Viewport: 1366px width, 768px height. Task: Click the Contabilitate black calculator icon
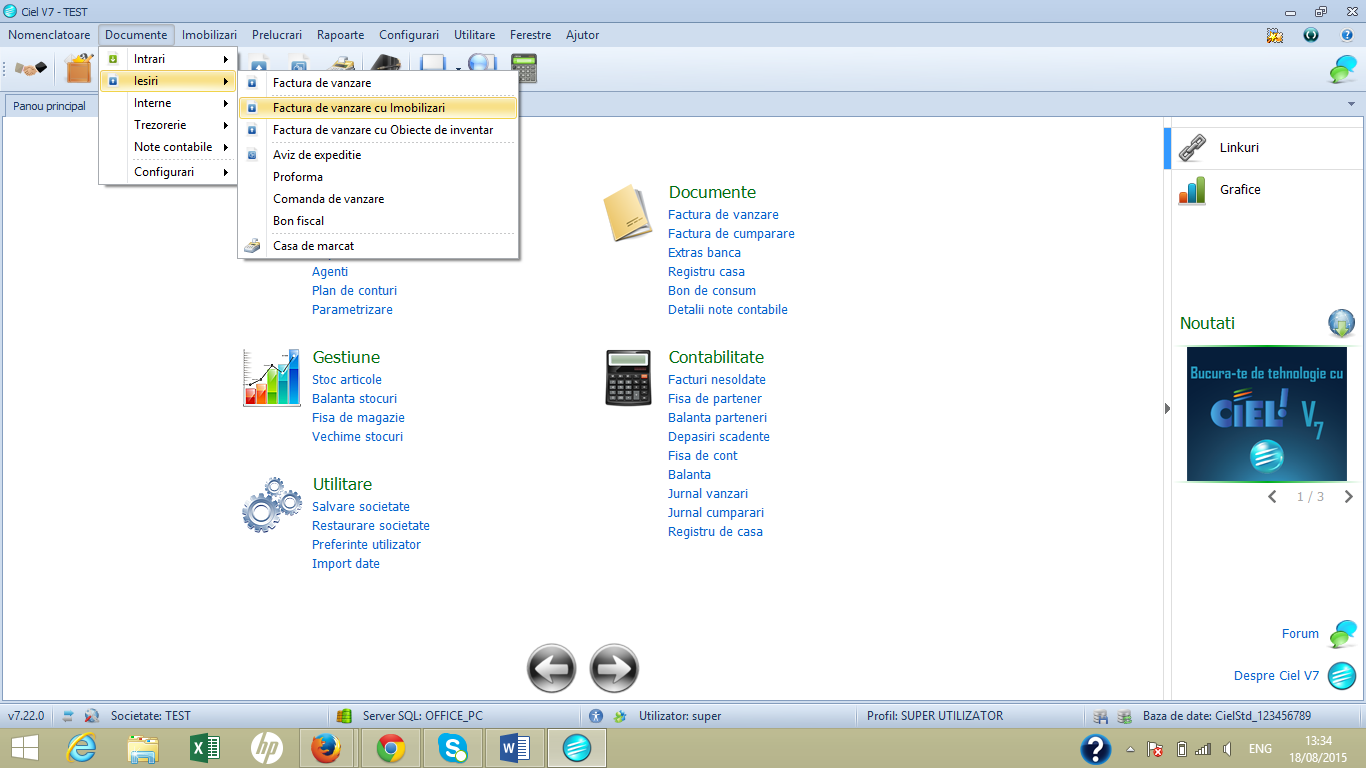coord(628,378)
